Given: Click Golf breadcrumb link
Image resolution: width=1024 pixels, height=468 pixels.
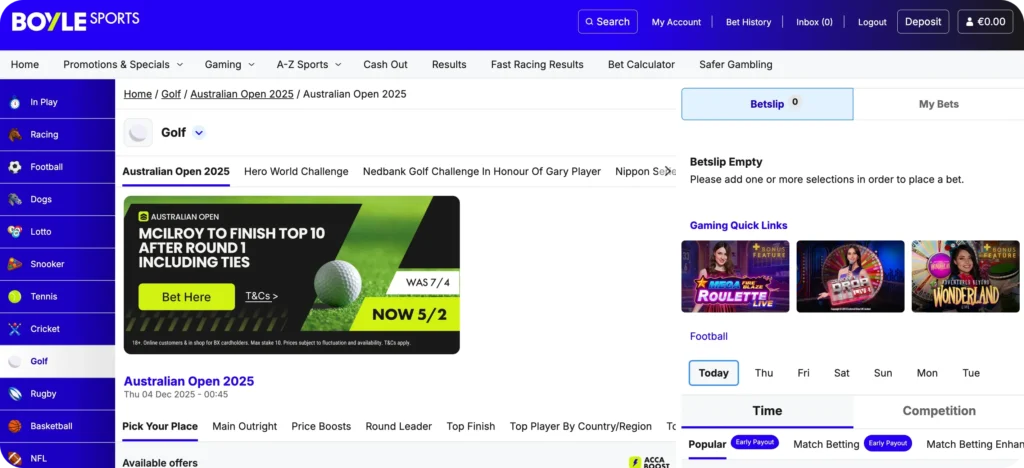Looking at the screenshot, I should point(171,94).
